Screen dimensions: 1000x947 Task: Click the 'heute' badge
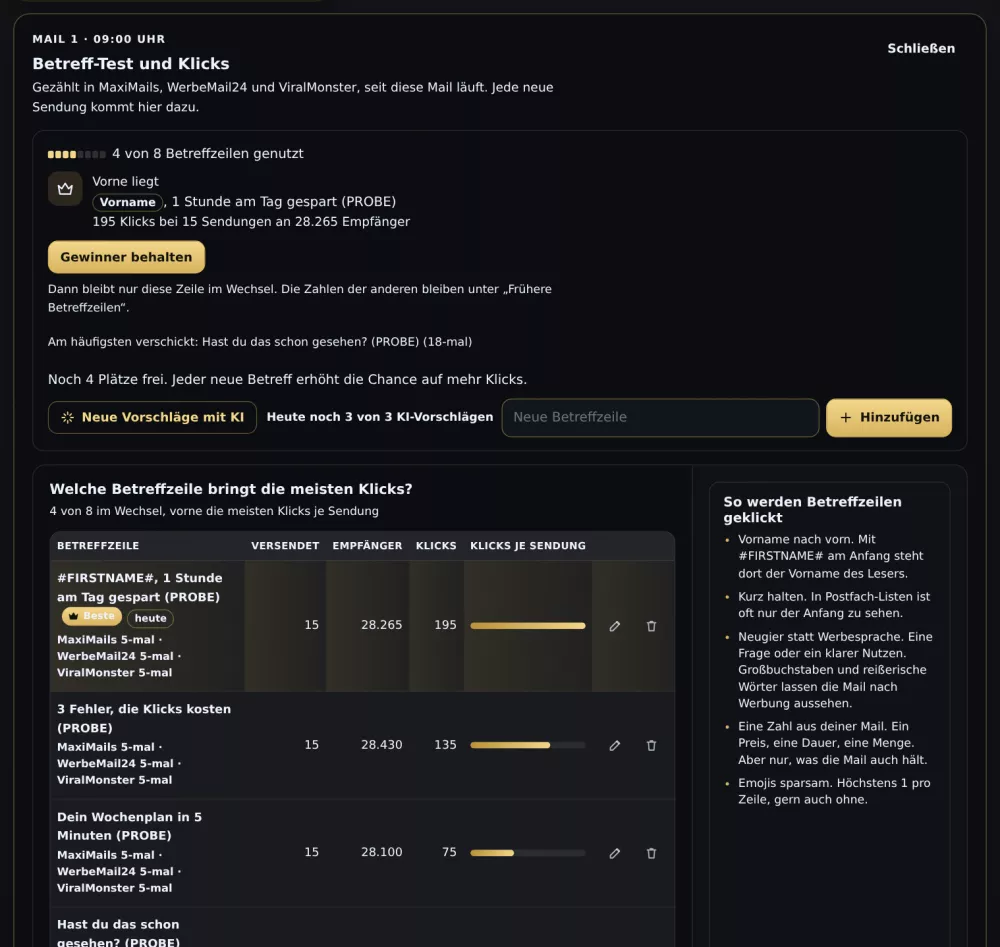(151, 618)
